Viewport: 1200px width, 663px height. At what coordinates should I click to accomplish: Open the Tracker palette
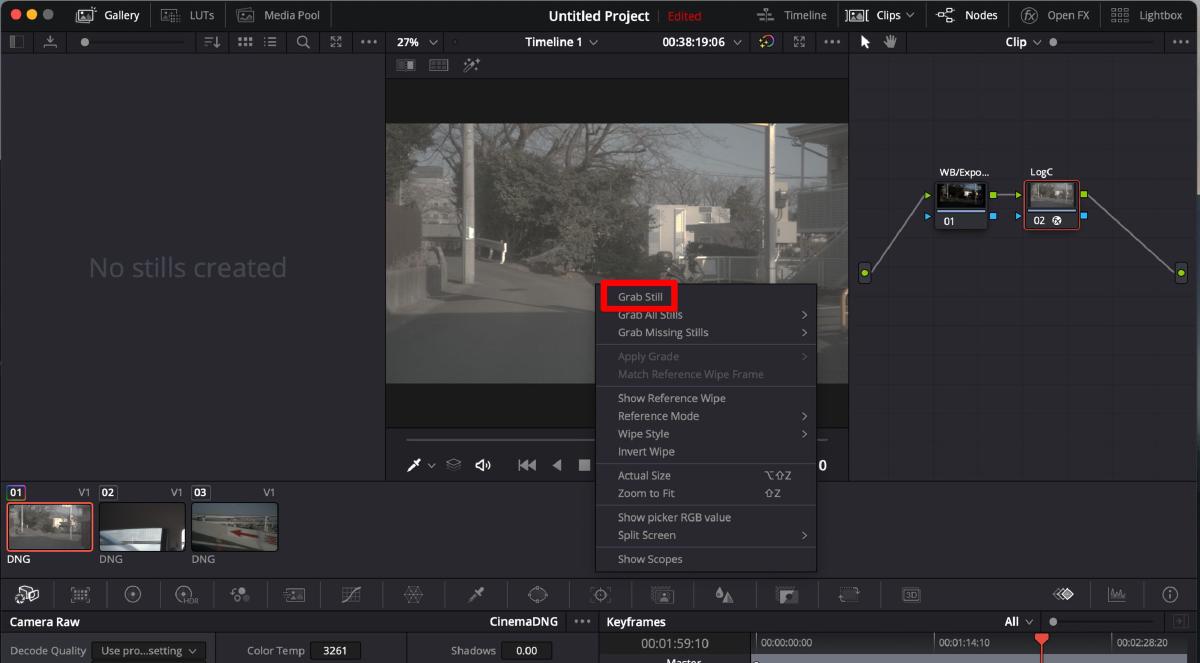pyautogui.click(x=600, y=594)
